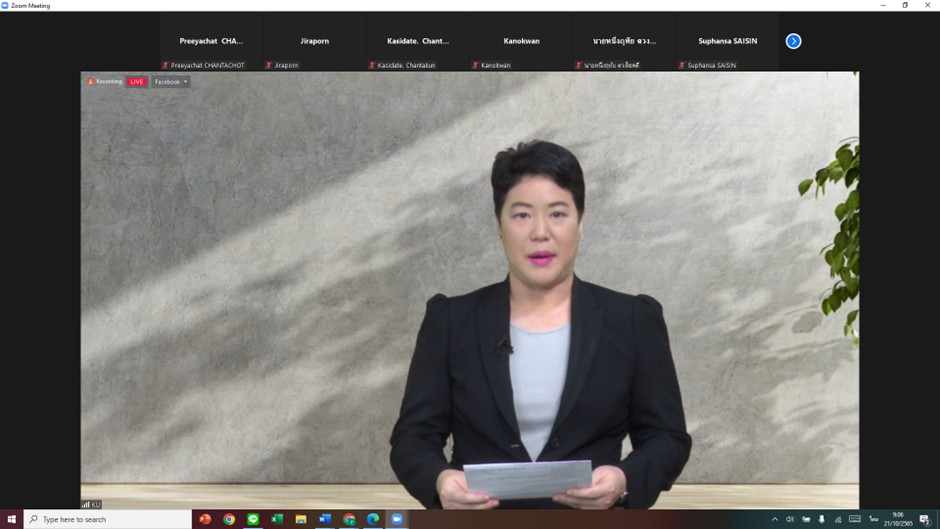
Task: Select Suphansa SAISIN participant thumbnail
Action: coord(727,41)
